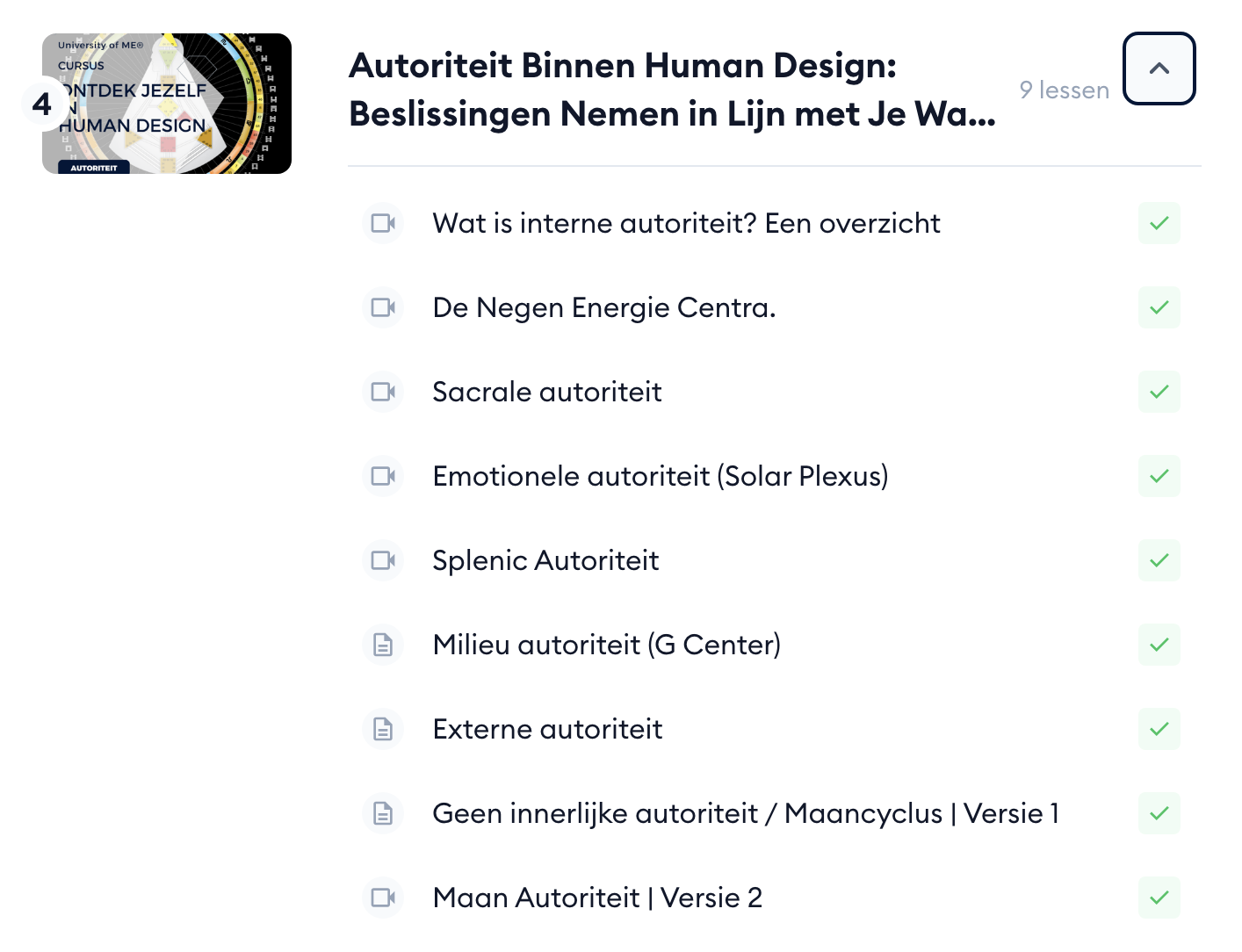Click video icon beside 'Wat is interne autoriteit?'
1242x952 pixels.
pos(383,223)
